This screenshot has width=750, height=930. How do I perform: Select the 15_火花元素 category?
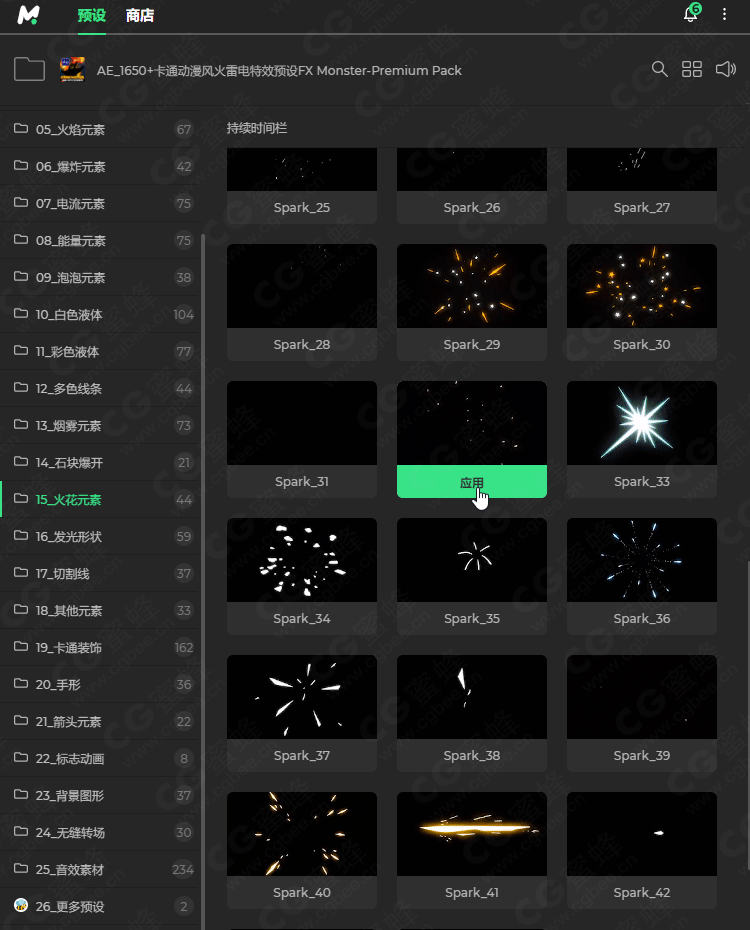click(x=100, y=499)
